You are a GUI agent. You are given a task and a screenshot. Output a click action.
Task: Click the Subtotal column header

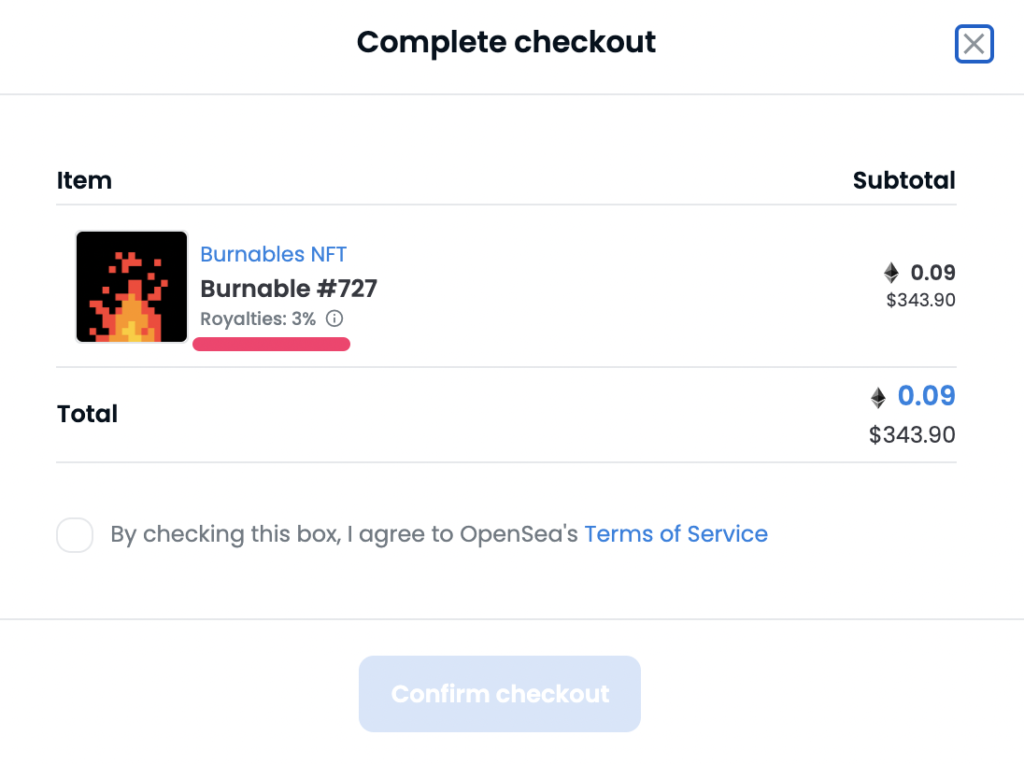[904, 180]
